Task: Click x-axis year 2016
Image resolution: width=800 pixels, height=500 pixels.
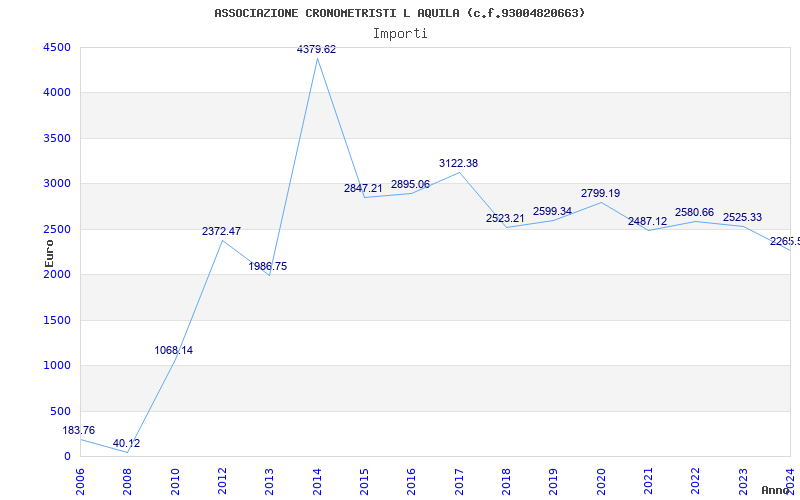Action: point(412,482)
